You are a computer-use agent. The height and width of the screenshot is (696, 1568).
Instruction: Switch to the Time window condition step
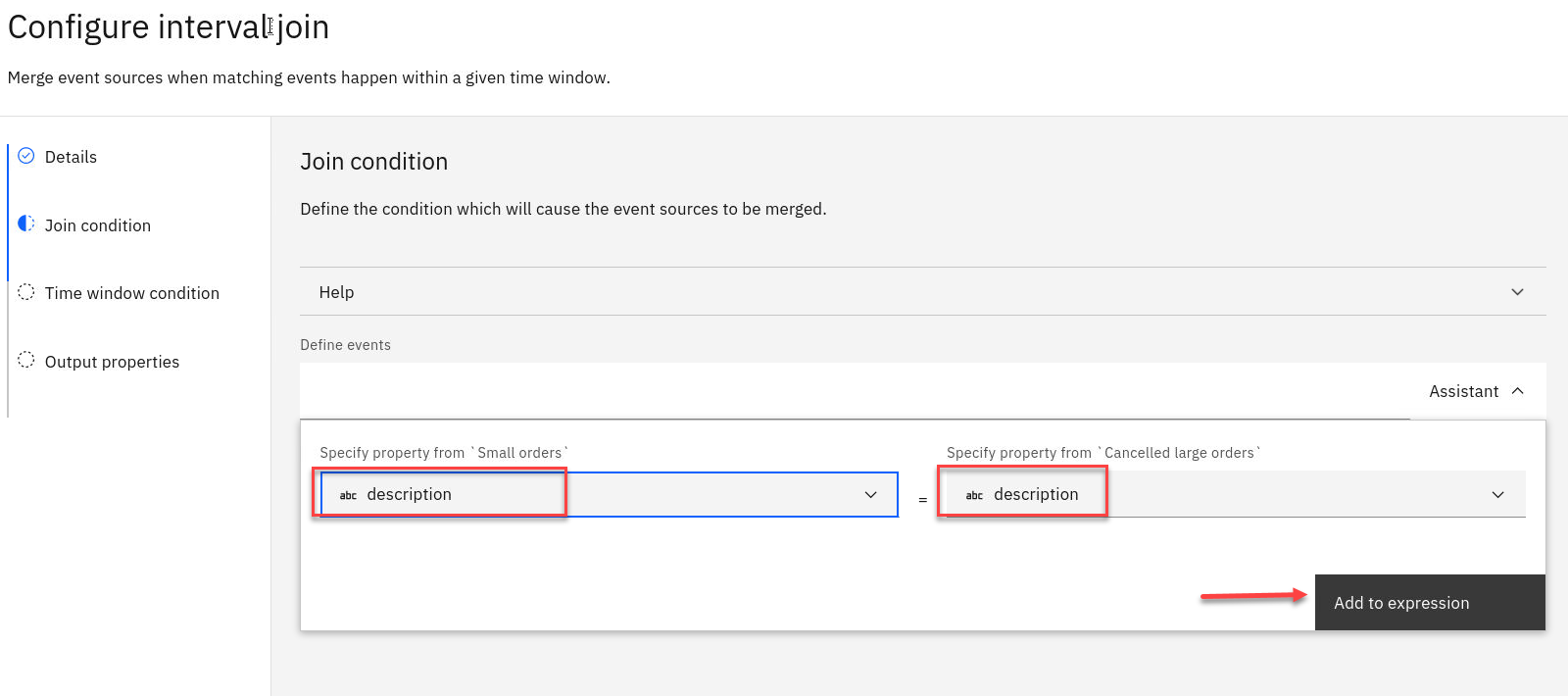click(x=132, y=293)
